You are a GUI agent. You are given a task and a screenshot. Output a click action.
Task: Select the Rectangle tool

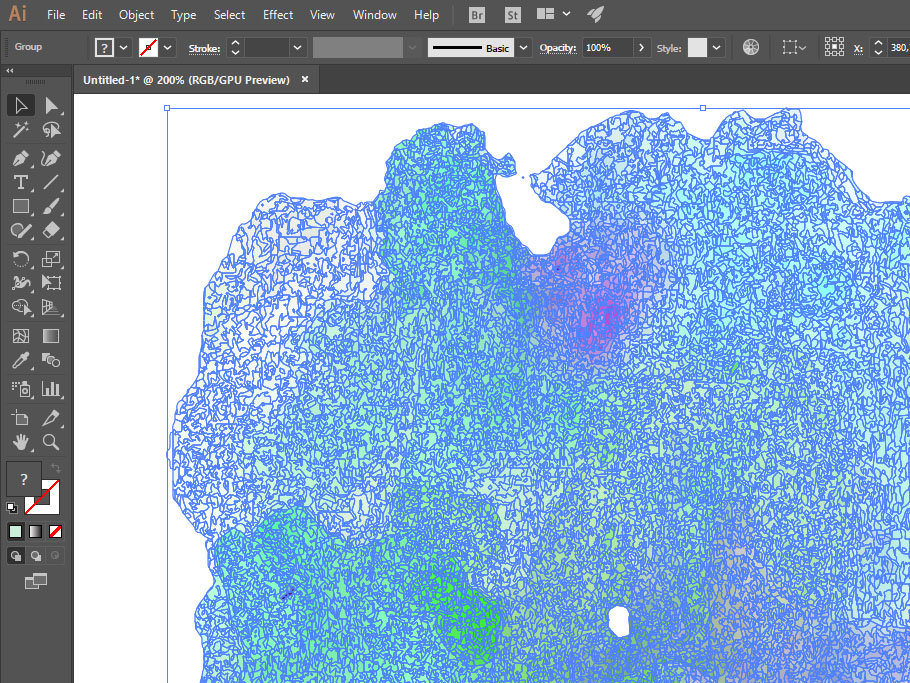click(x=20, y=206)
